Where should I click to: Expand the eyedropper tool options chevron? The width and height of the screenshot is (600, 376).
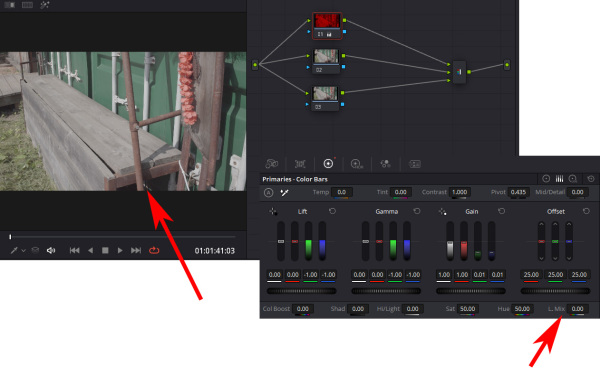(23, 251)
